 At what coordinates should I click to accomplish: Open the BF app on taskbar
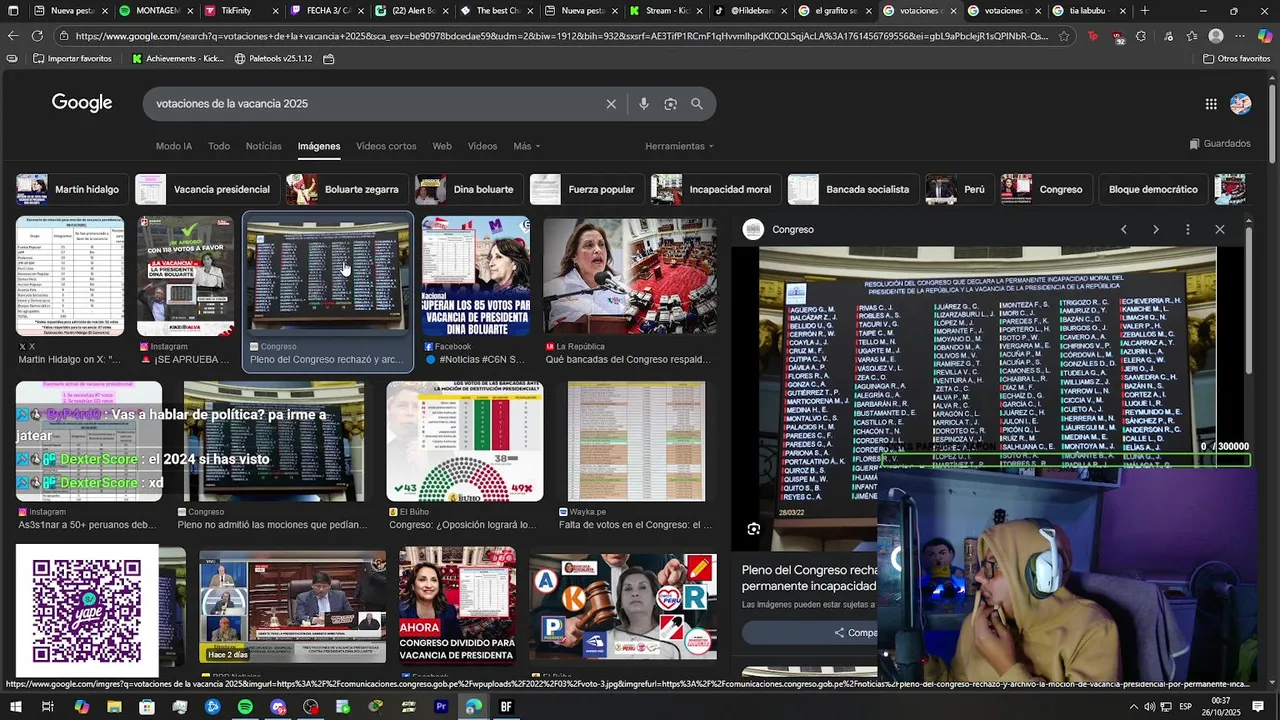pos(506,707)
